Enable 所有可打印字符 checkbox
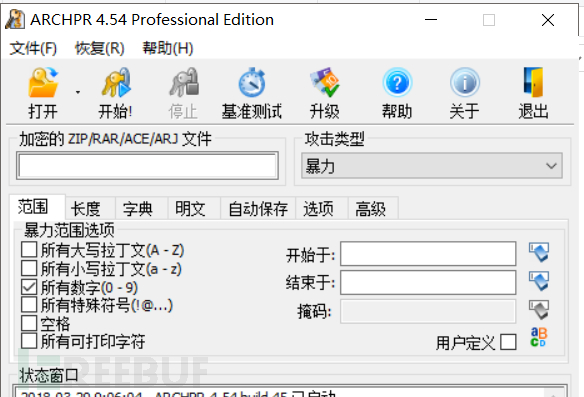Image resolution: width=584 pixels, height=397 pixels. pos(29,341)
